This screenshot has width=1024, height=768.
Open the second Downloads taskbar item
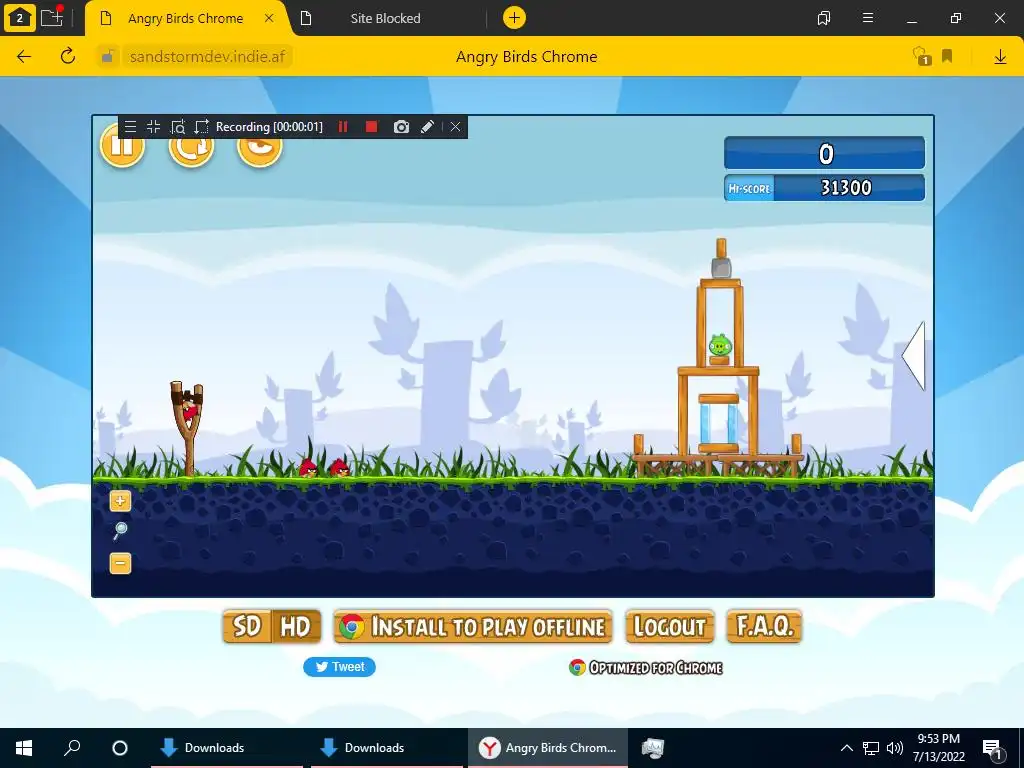(387, 748)
